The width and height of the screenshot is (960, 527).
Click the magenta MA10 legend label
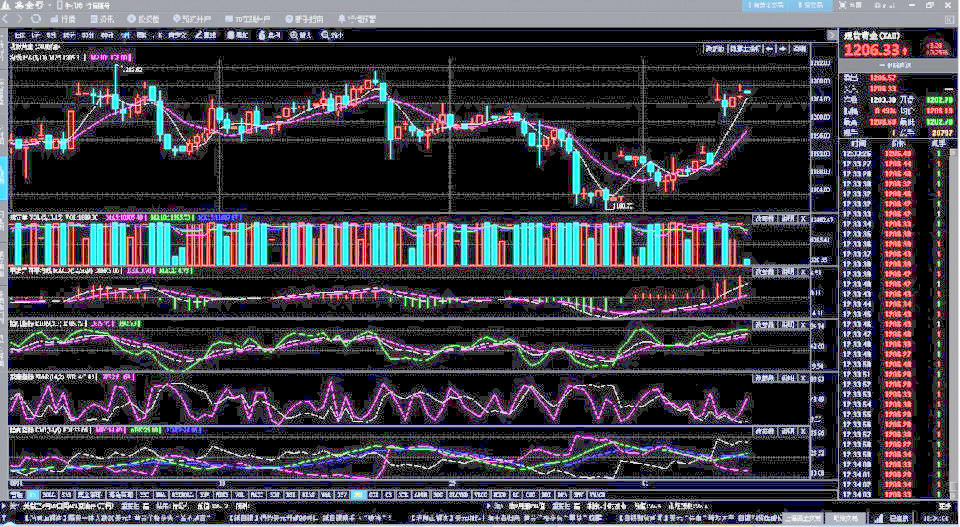tap(111, 57)
